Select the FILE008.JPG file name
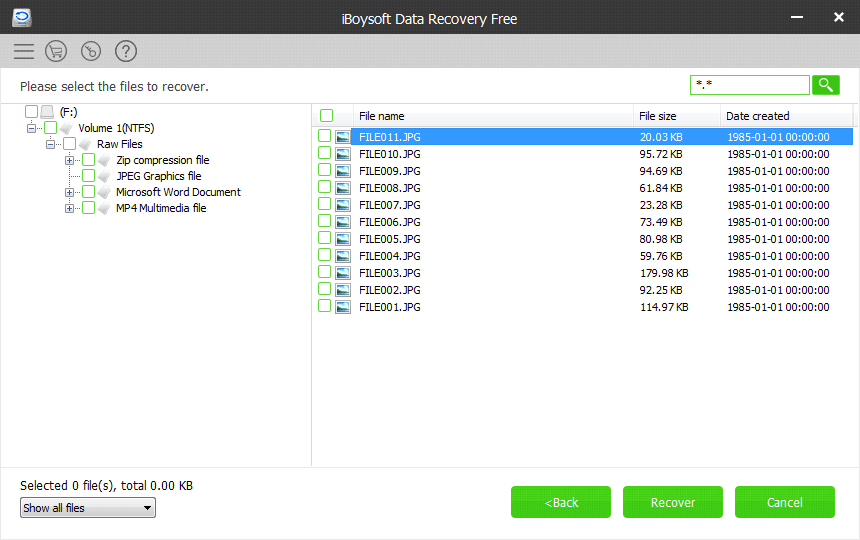This screenshot has width=860, height=540. (389, 188)
